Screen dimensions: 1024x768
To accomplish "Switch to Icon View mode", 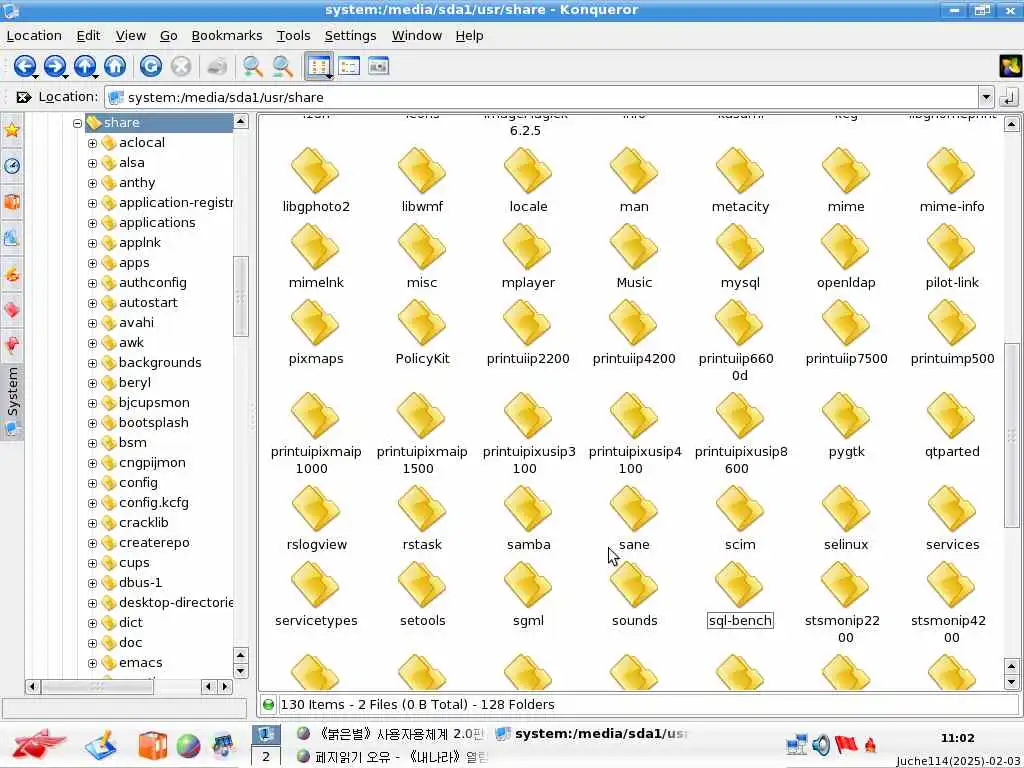I will point(319,66).
